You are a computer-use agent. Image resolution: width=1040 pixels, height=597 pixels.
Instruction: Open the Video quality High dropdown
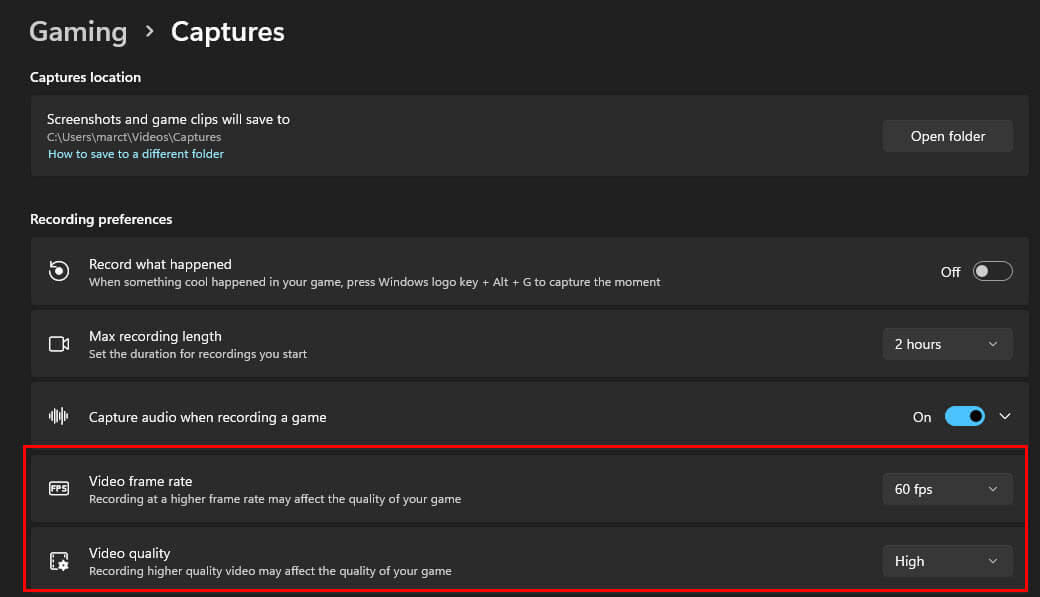947,561
